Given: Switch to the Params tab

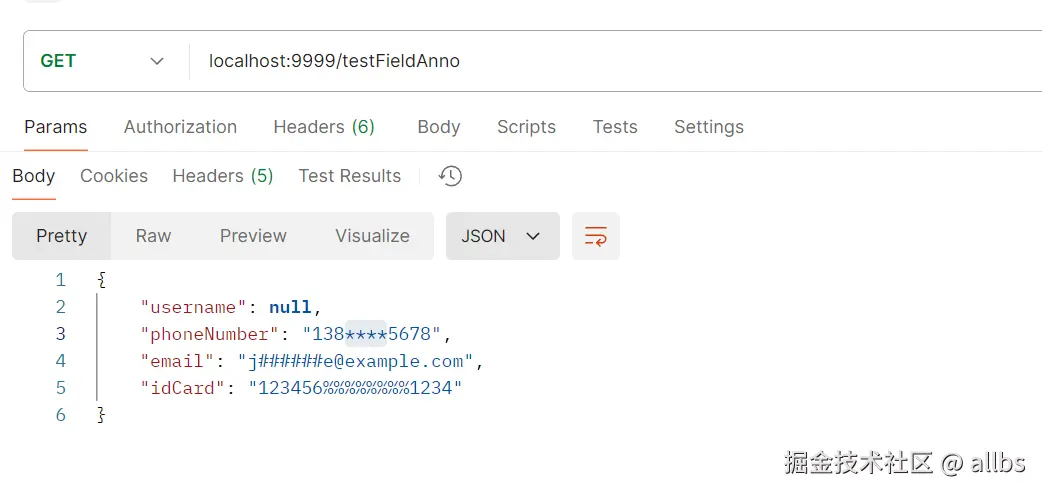Looking at the screenshot, I should (56, 127).
